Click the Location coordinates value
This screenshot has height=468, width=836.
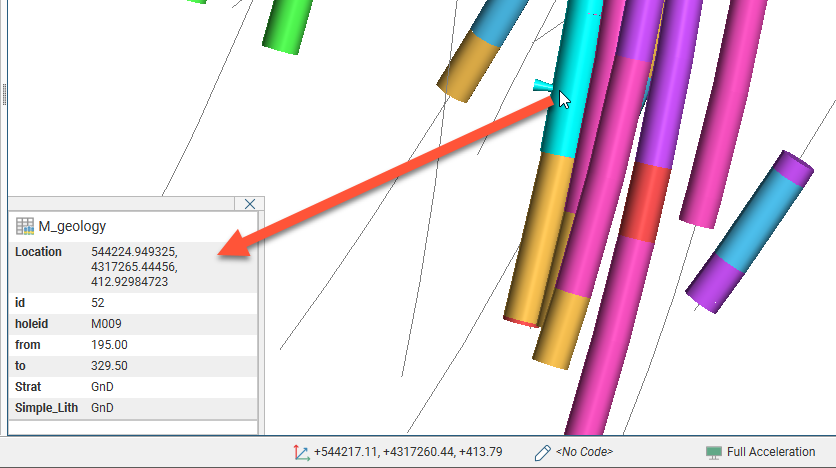(134, 267)
